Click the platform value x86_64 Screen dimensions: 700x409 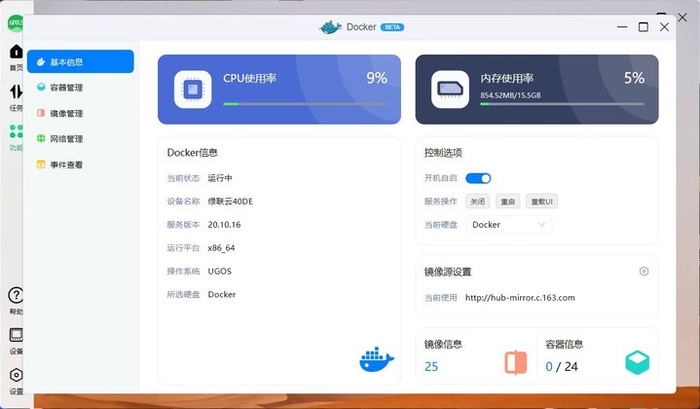pos(221,248)
